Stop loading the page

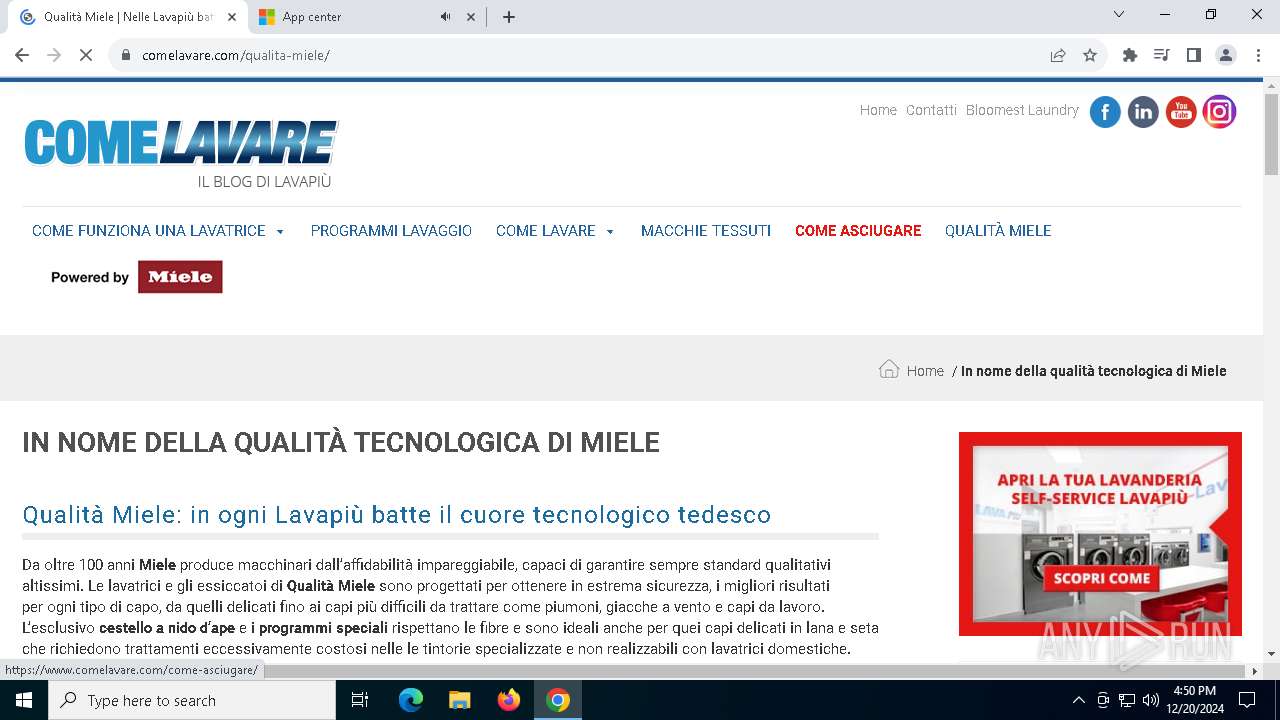click(x=86, y=55)
